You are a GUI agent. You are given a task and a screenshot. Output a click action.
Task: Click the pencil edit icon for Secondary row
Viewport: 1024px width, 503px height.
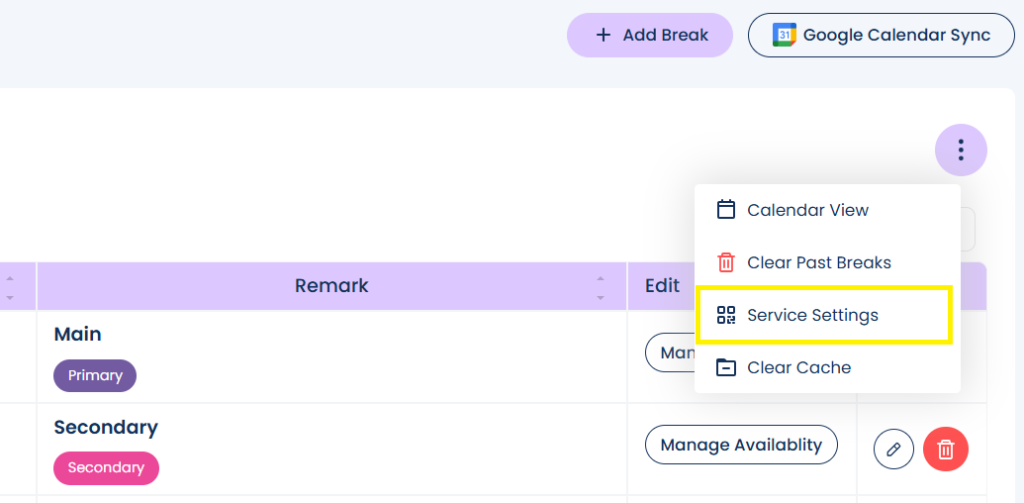point(894,449)
